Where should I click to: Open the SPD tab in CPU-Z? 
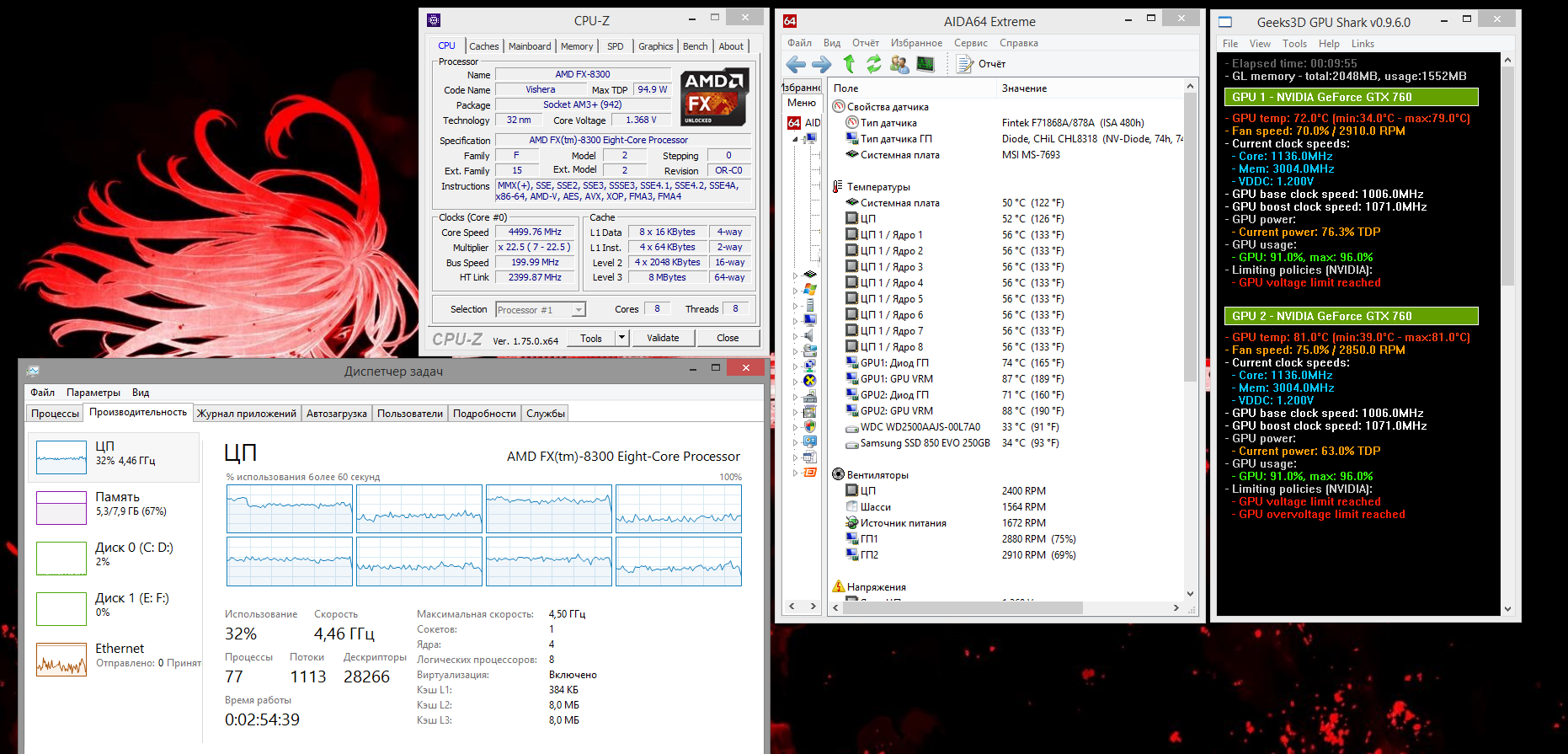point(616,46)
